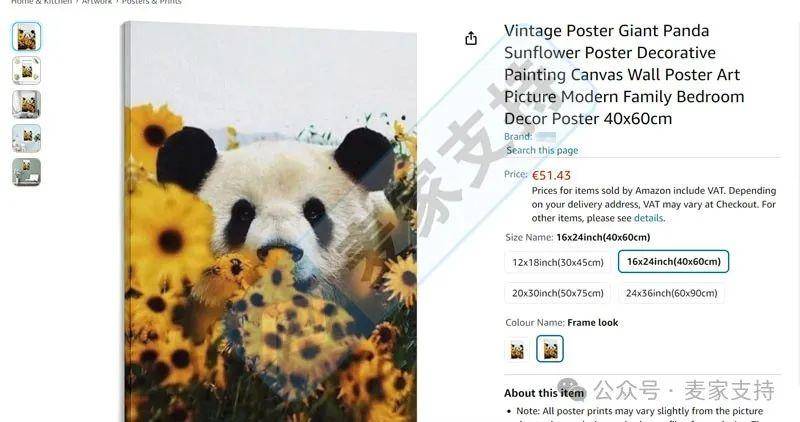The height and width of the screenshot is (422, 800).
Task: Open the fourth product image thumbnail
Action: coord(27,138)
